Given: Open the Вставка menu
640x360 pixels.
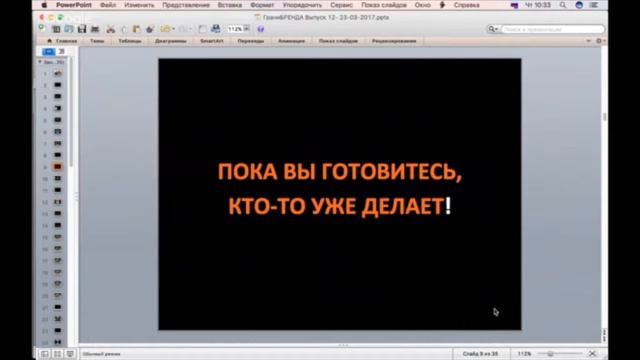Looking at the screenshot, I should click(230, 5).
